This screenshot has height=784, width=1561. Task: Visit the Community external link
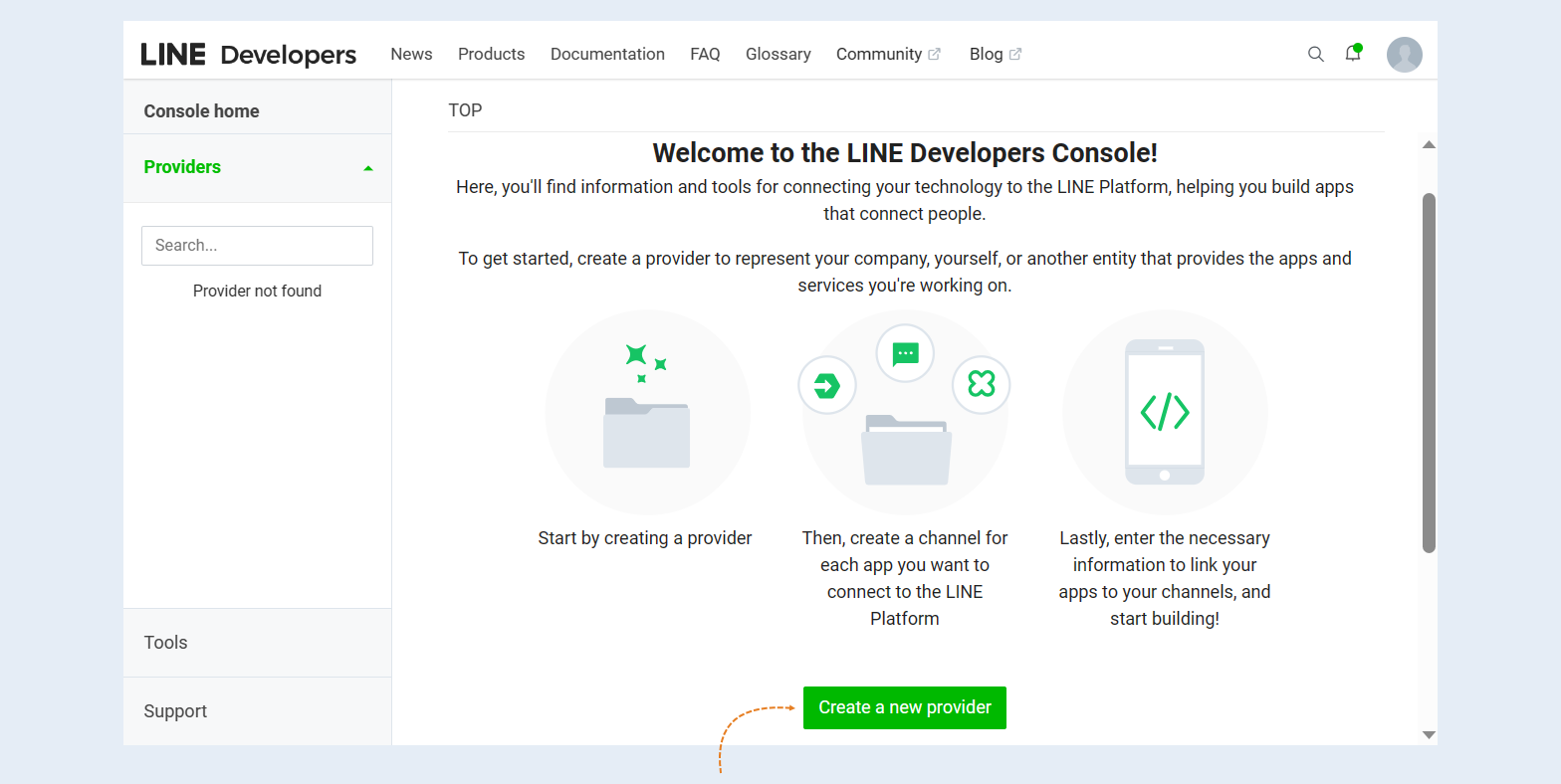(888, 54)
